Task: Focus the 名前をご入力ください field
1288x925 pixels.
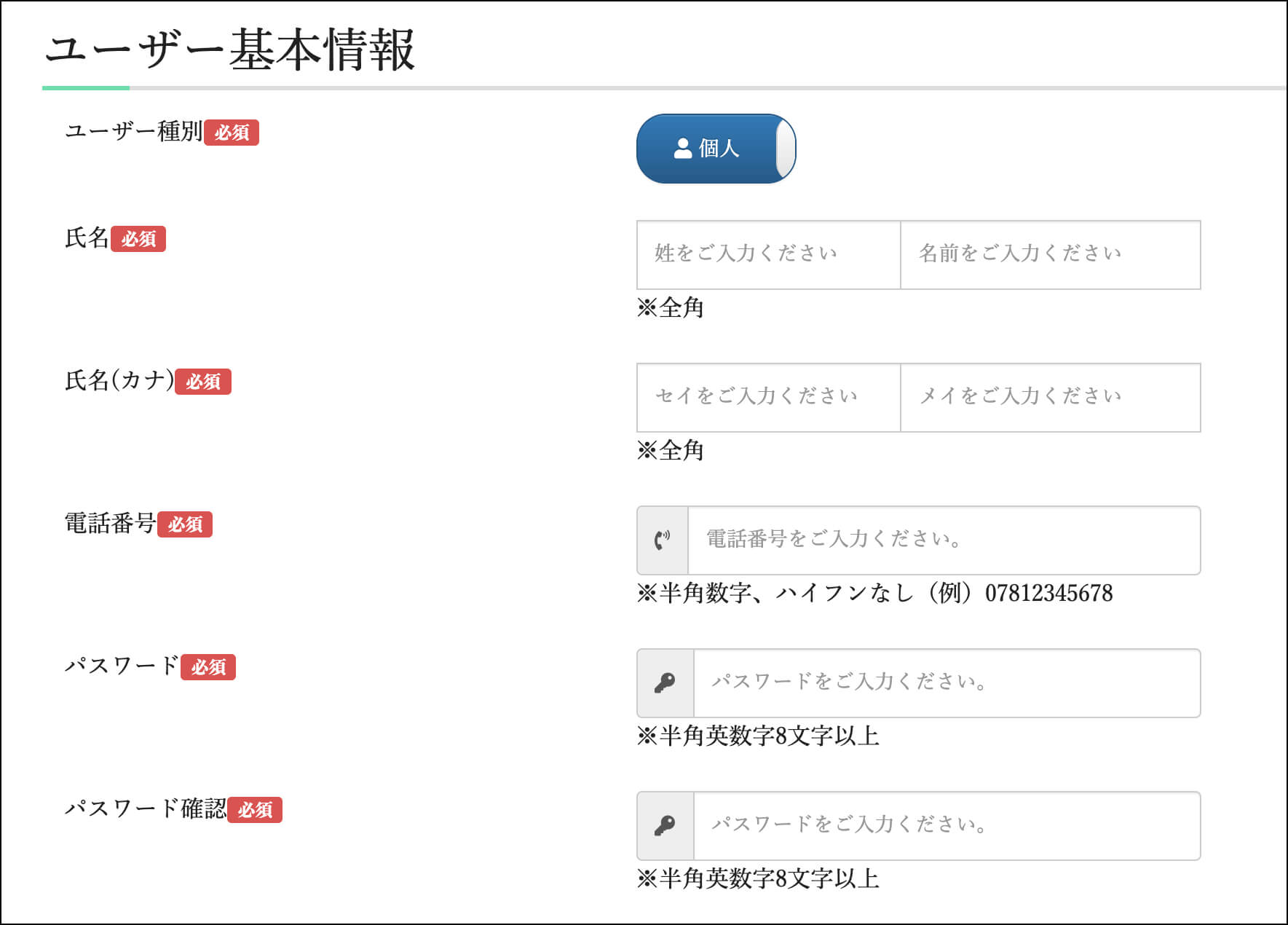Action: (x=1050, y=255)
